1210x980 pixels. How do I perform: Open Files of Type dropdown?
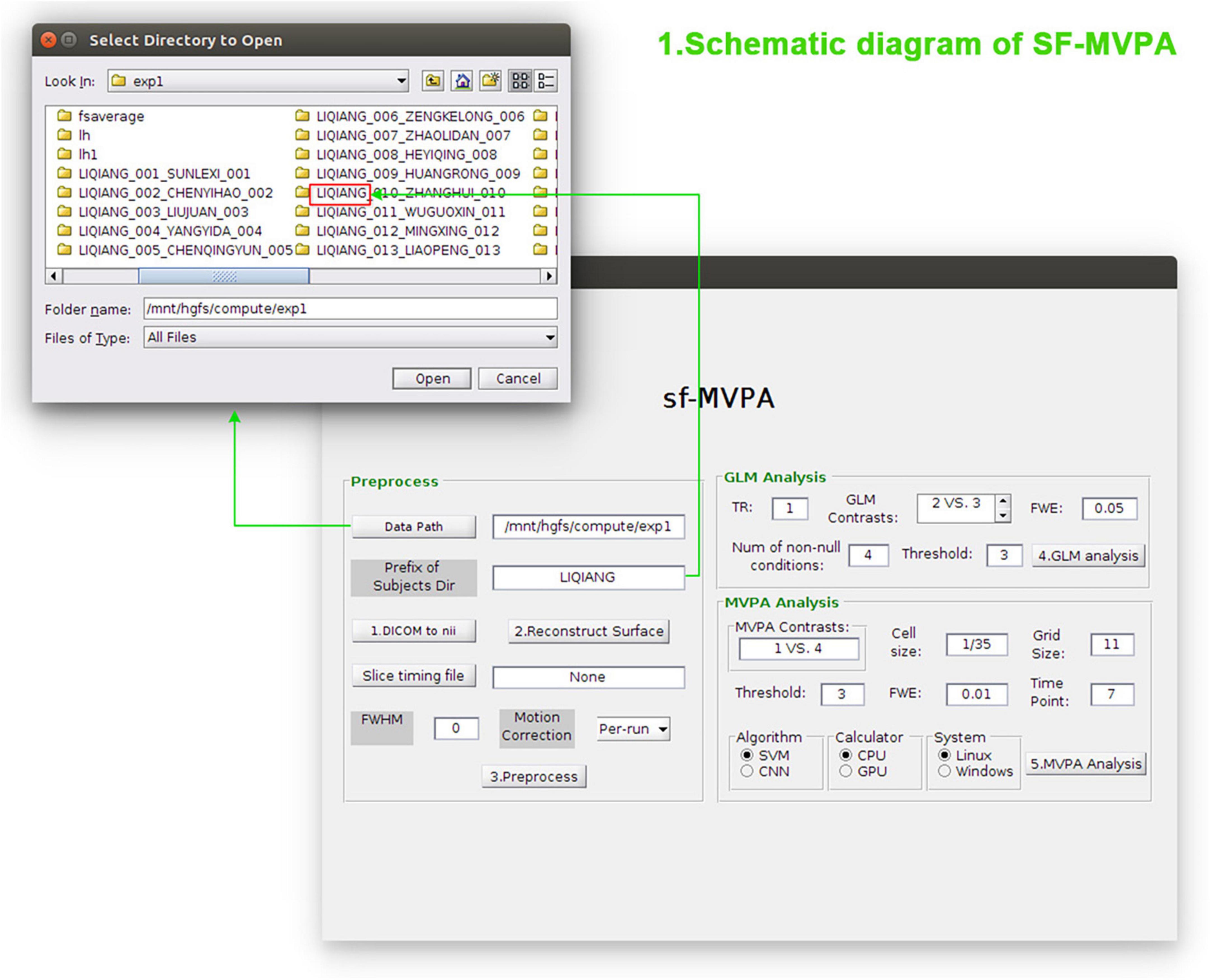pos(351,338)
